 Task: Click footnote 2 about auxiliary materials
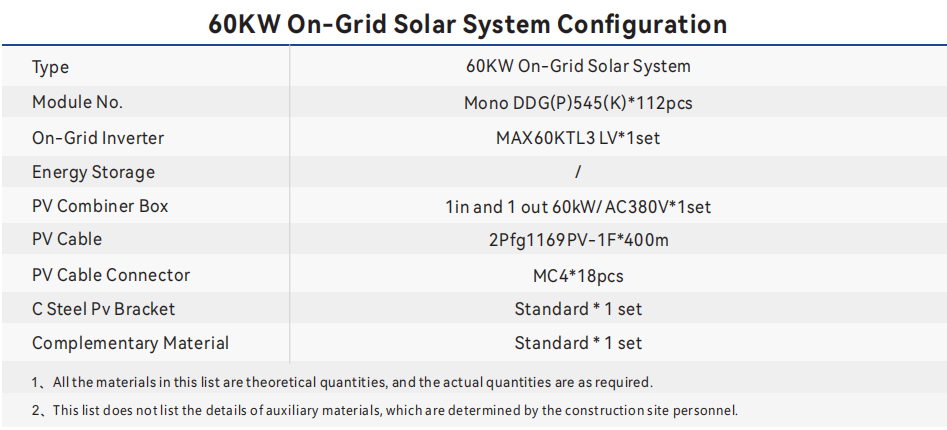click(x=385, y=410)
